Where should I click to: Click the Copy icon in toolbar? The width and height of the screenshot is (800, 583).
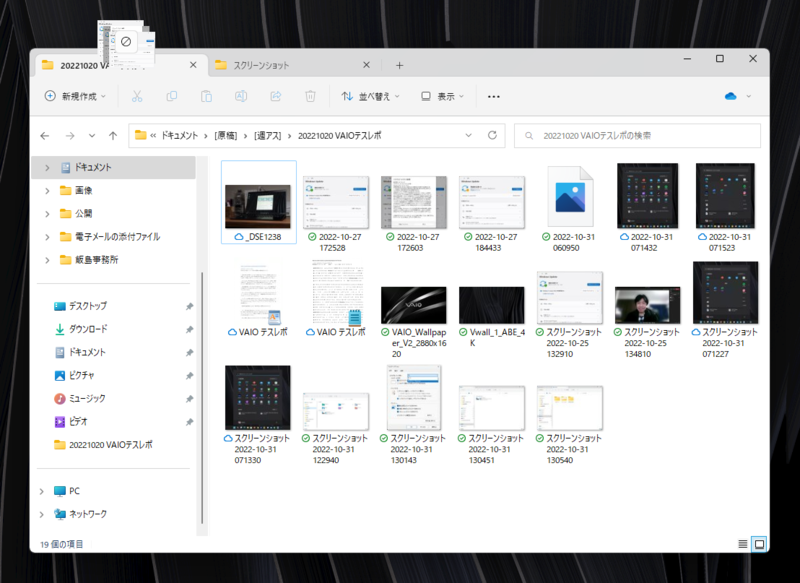click(172, 96)
